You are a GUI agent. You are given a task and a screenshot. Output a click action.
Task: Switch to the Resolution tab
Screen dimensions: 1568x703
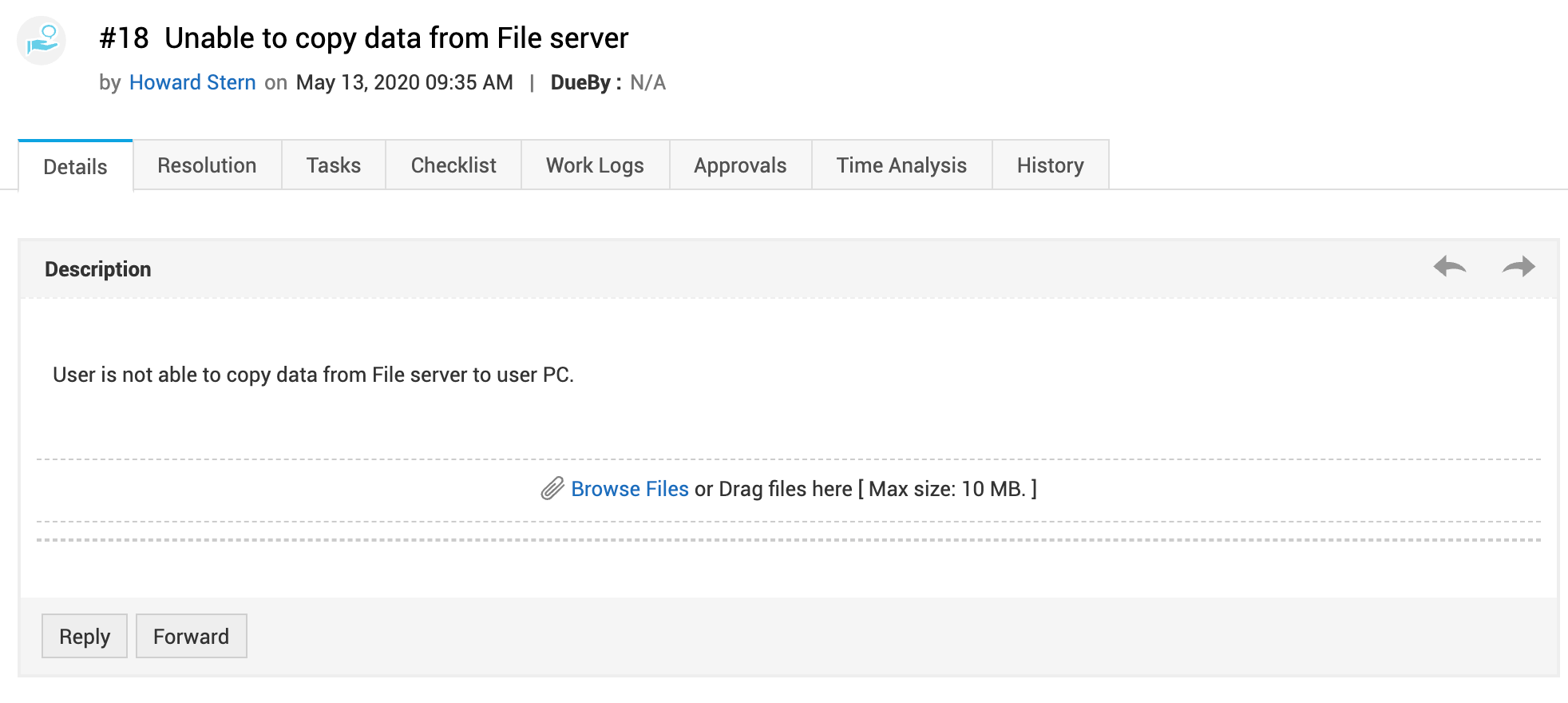207,165
